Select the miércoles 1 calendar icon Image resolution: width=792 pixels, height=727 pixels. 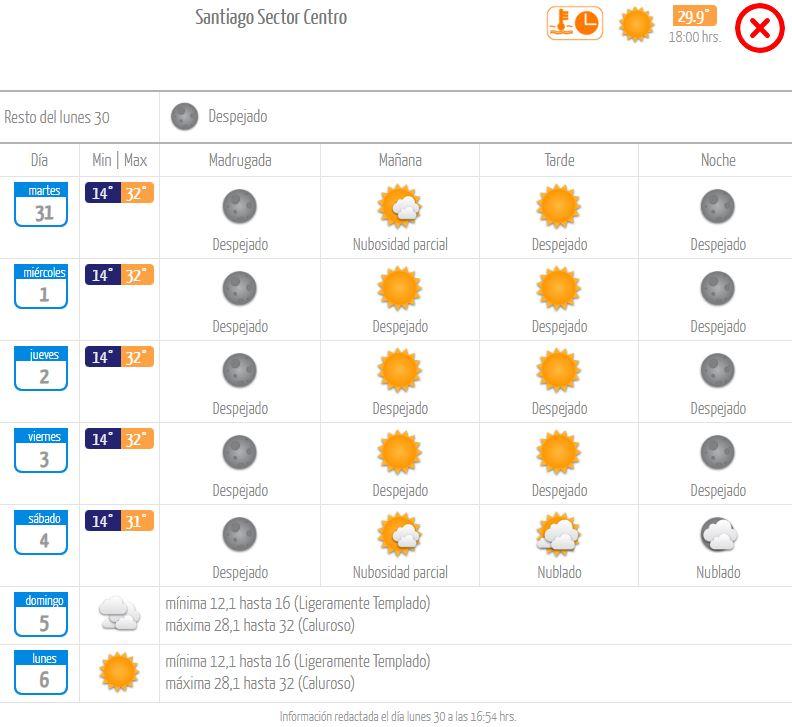[41, 286]
